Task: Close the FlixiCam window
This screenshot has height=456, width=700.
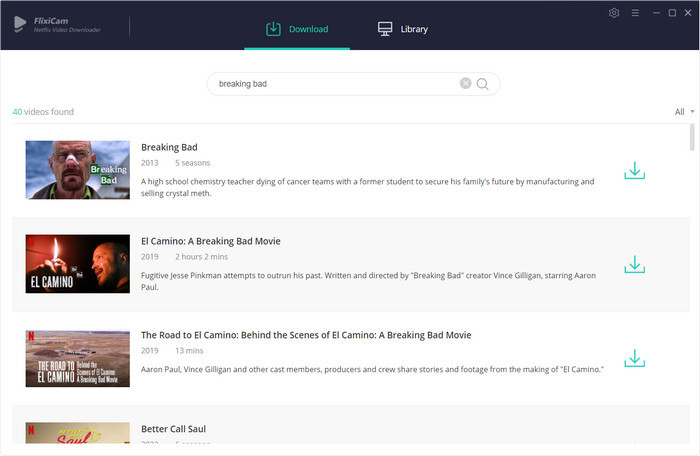Action: tap(688, 13)
